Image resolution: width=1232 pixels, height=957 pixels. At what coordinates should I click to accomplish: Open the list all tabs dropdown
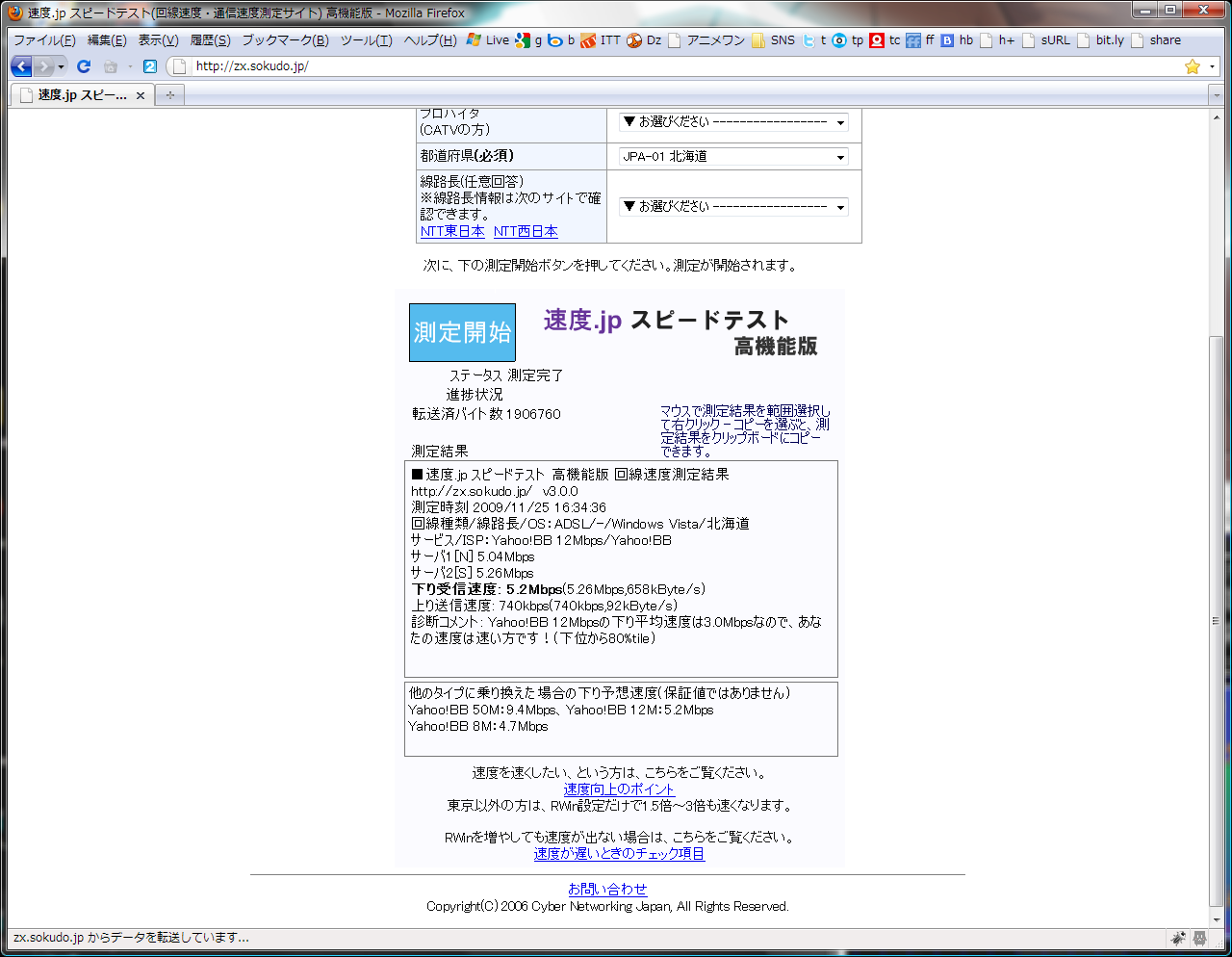tap(1215, 95)
